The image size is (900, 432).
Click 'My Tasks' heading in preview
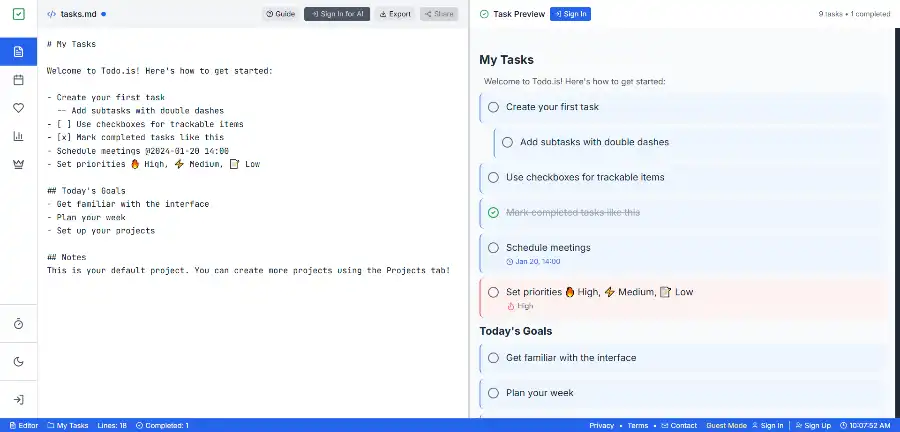point(506,60)
